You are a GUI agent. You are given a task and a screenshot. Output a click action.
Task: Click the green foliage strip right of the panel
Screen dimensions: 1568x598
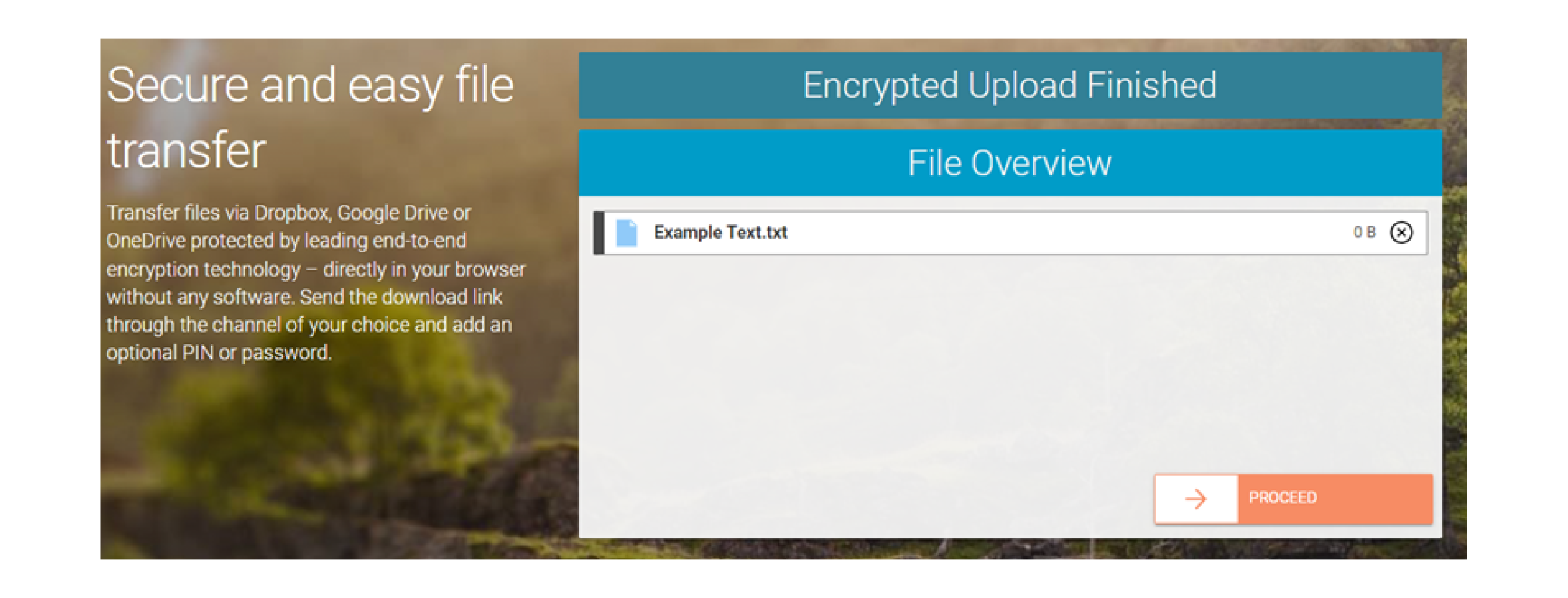[1454, 333]
